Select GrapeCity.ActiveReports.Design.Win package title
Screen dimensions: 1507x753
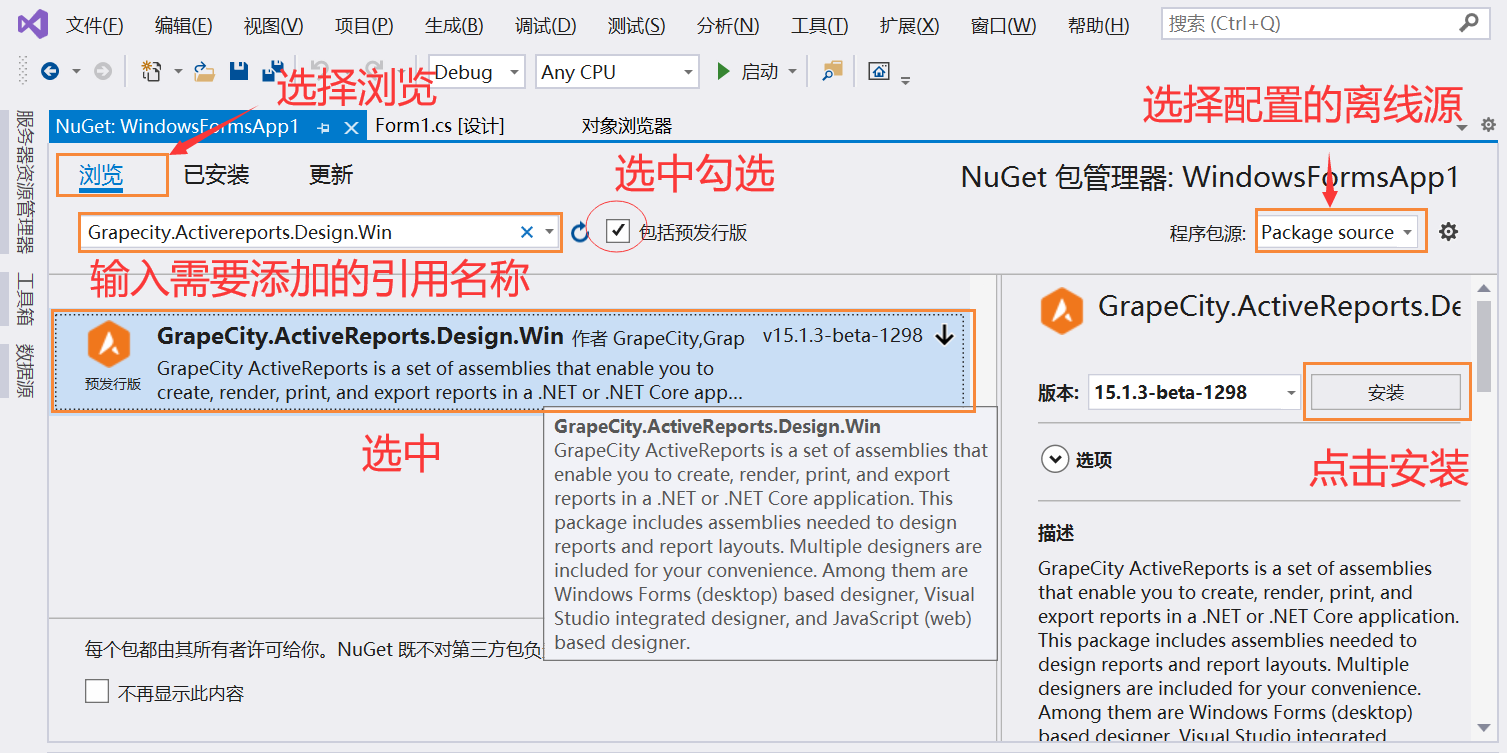pyautogui.click(x=360, y=336)
